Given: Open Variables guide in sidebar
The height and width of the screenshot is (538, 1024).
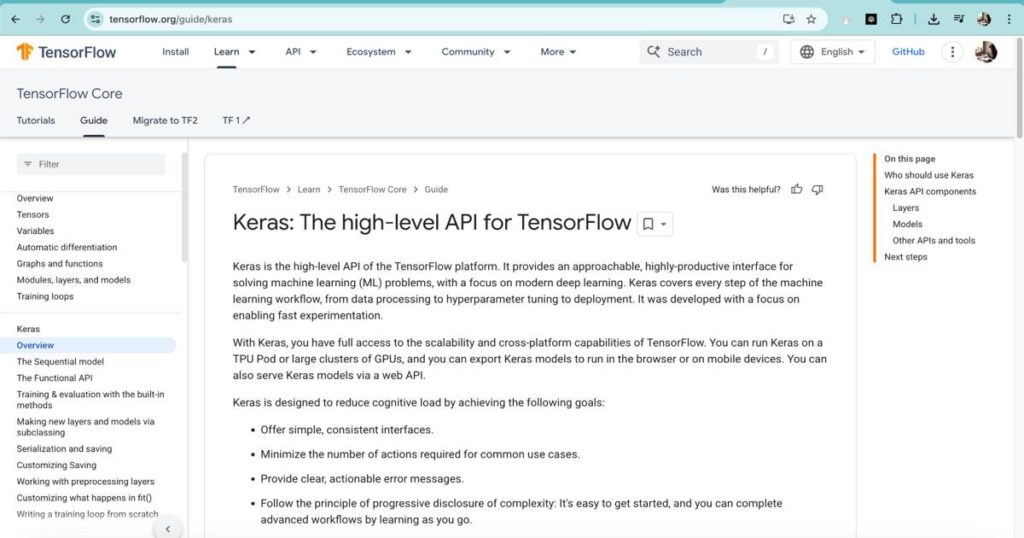Looking at the screenshot, I should click(x=35, y=230).
